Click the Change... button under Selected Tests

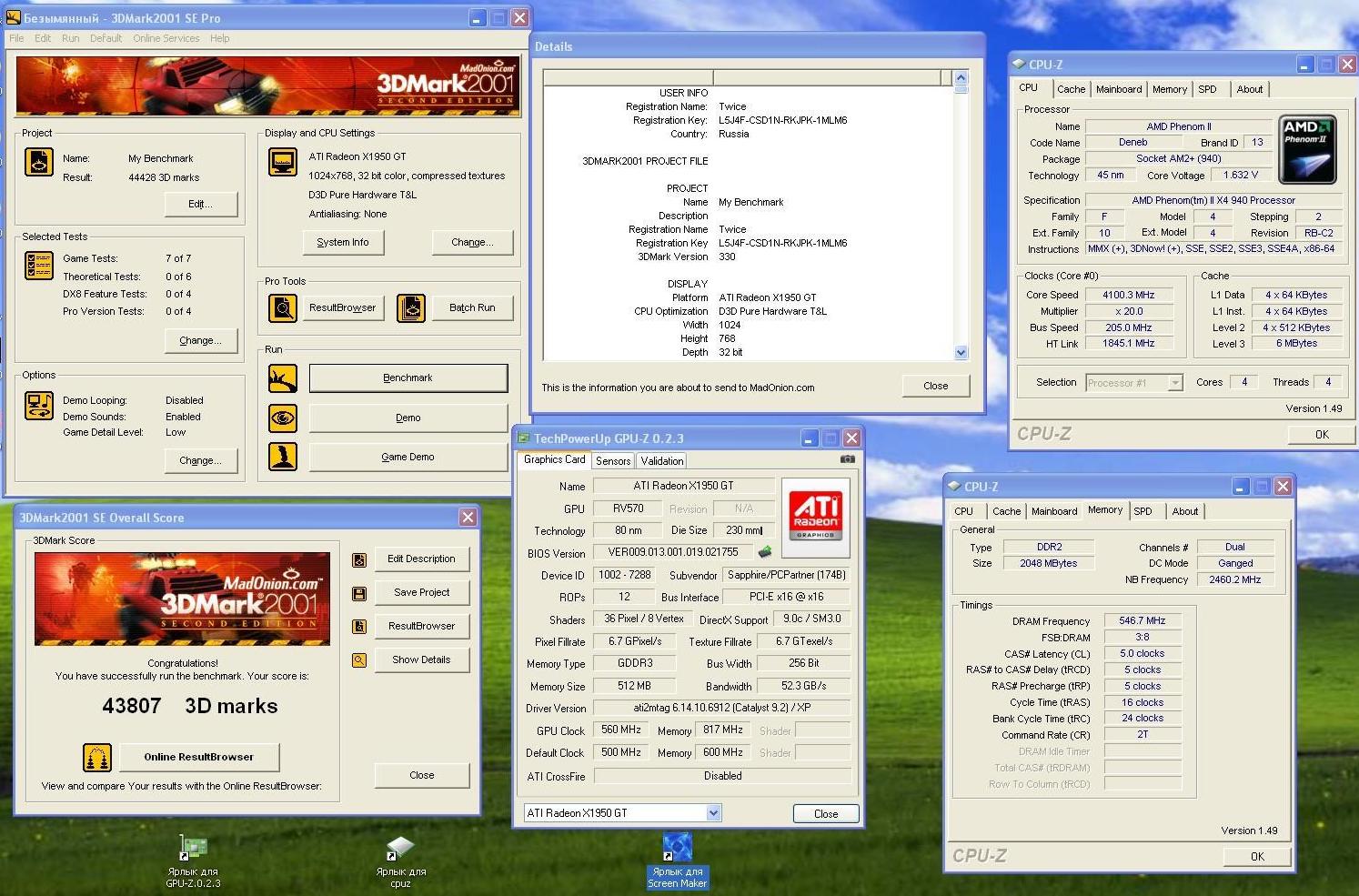point(201,340)
